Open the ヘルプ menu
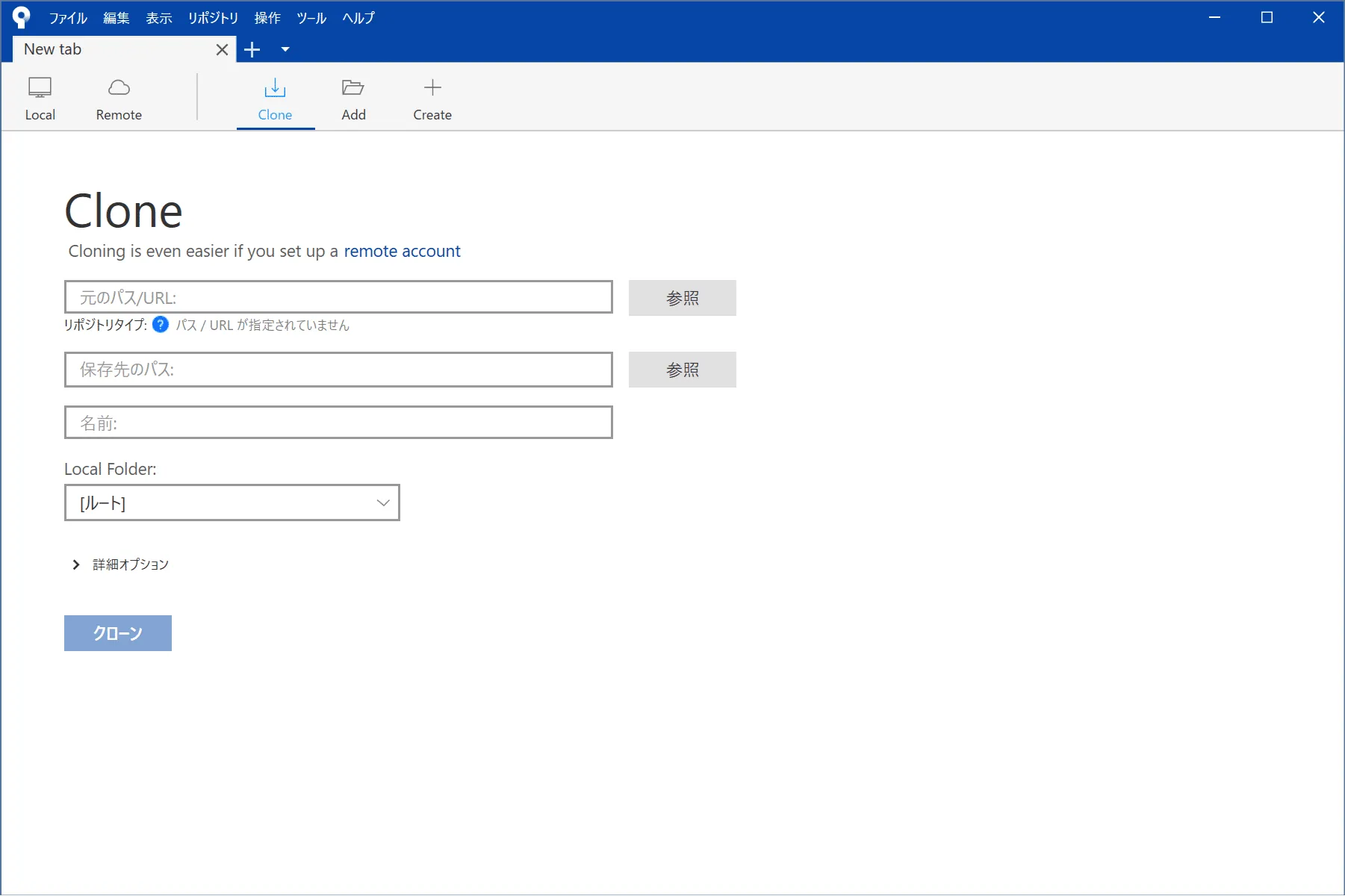The height and width of the screenshot is (896, 1345). click(358, 18)
